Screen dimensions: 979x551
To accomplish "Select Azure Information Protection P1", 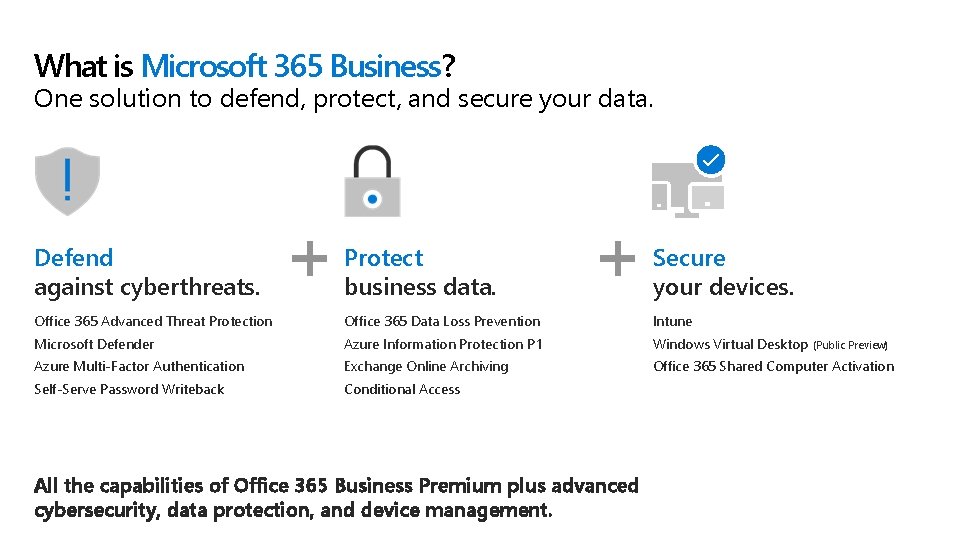I will 443,344.
